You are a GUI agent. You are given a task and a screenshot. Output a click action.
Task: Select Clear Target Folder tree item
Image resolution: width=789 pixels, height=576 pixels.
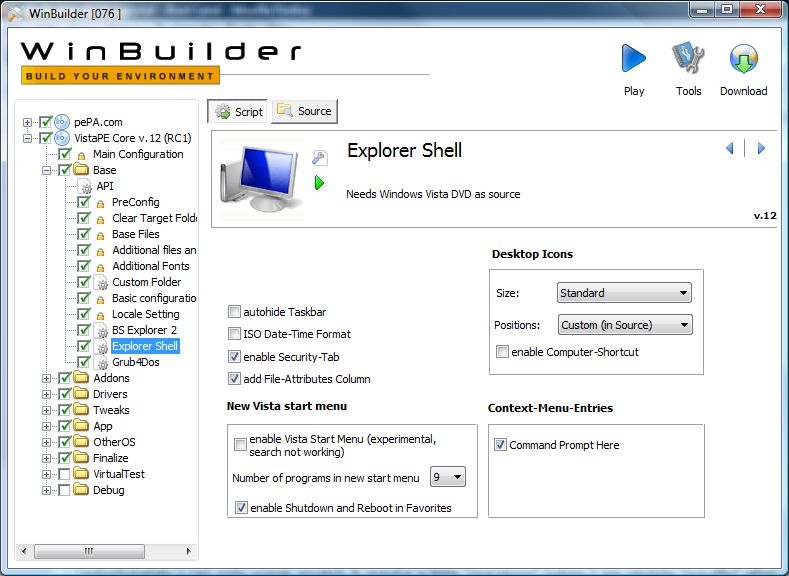[154, 218]
